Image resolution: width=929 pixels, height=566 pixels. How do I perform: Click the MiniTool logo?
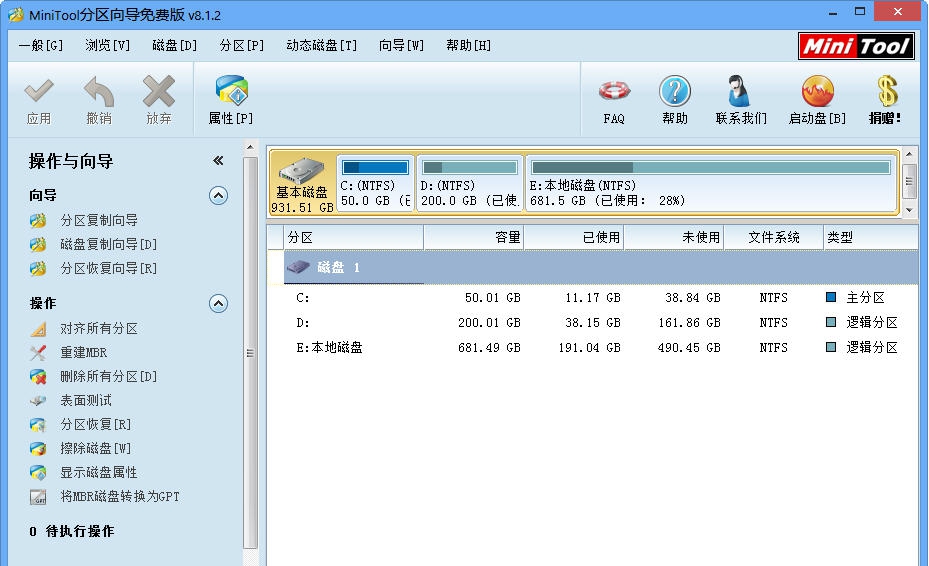tap(856, 46)
